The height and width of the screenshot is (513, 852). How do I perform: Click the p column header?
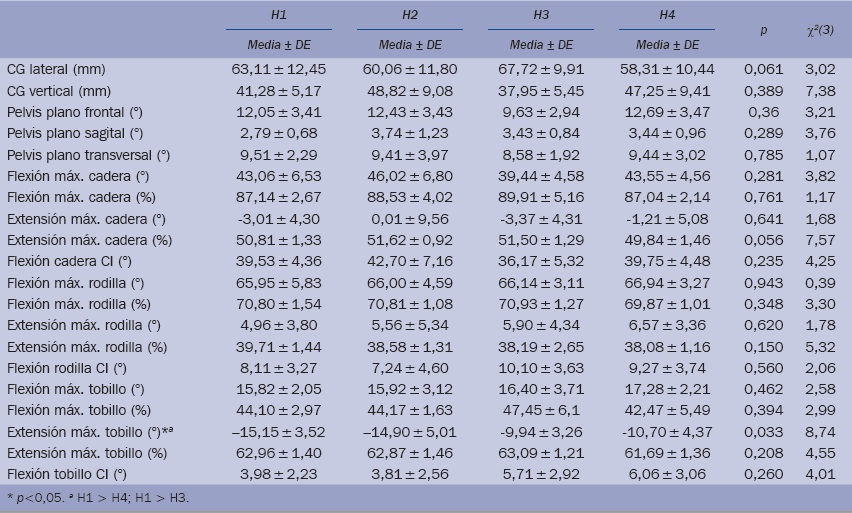point(765,31)
